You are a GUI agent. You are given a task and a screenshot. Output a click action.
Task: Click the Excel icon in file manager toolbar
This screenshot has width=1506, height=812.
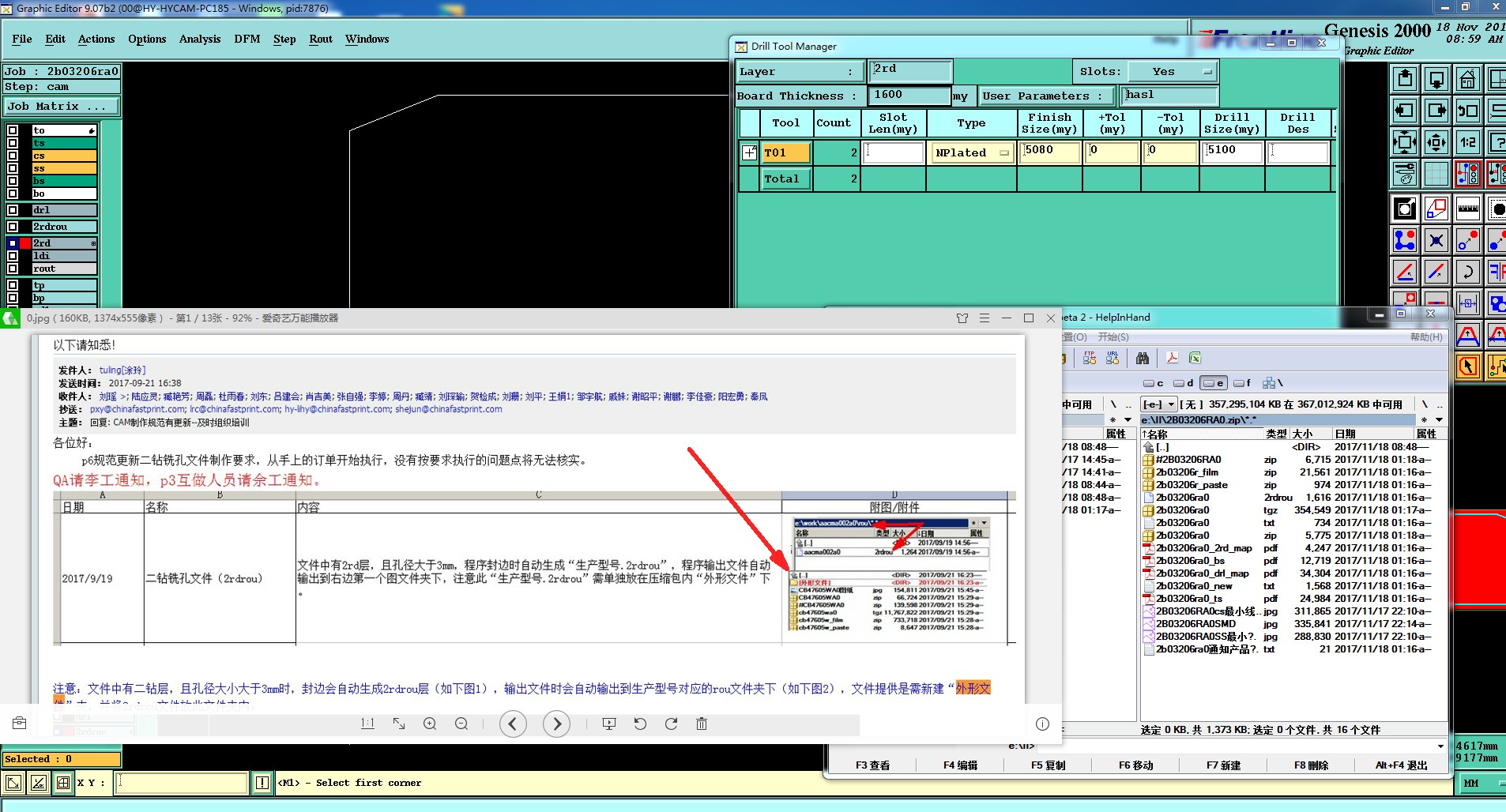(x=1195, y=358)
